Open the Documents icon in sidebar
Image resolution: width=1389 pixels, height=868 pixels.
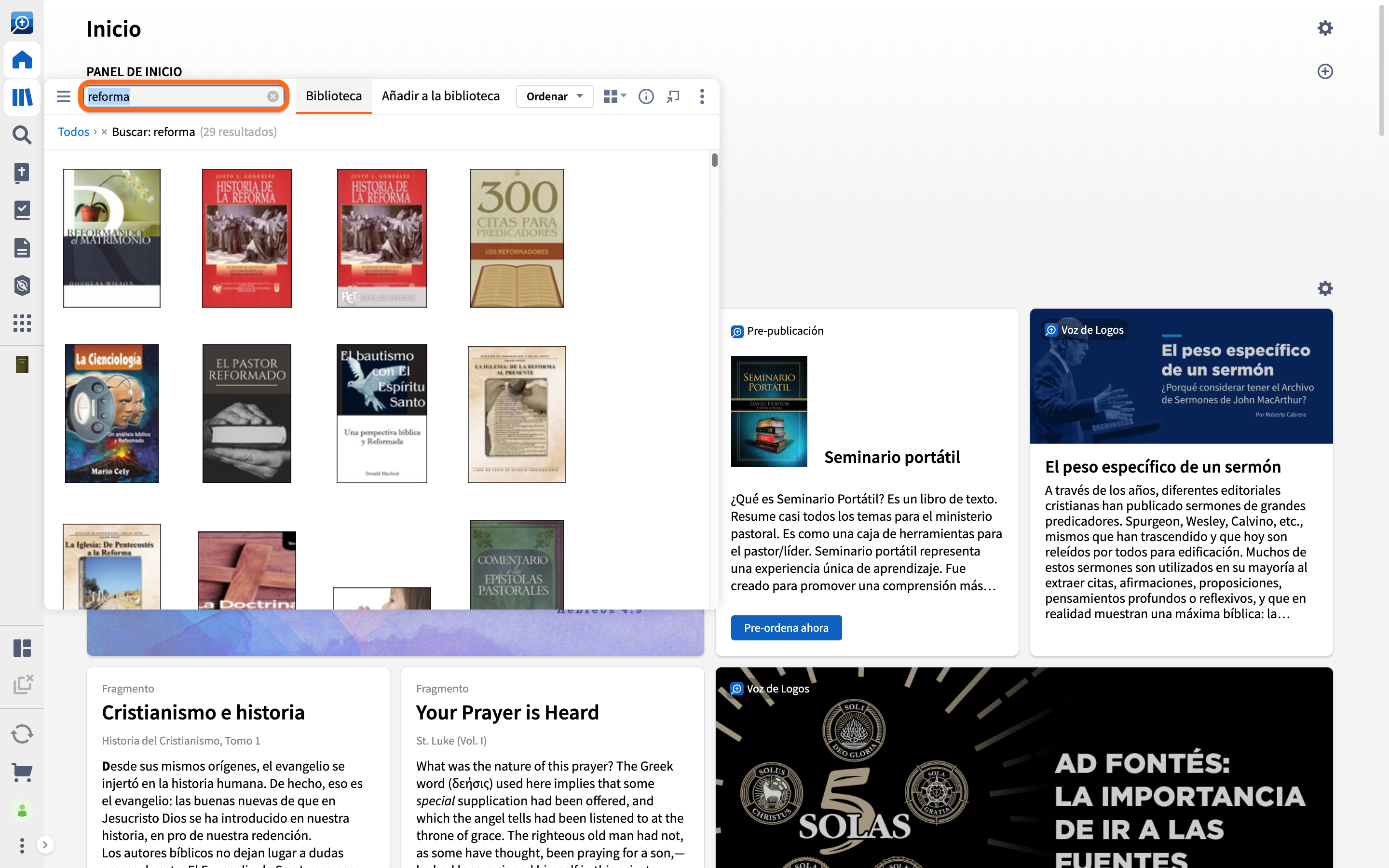[x=22, y=248]
